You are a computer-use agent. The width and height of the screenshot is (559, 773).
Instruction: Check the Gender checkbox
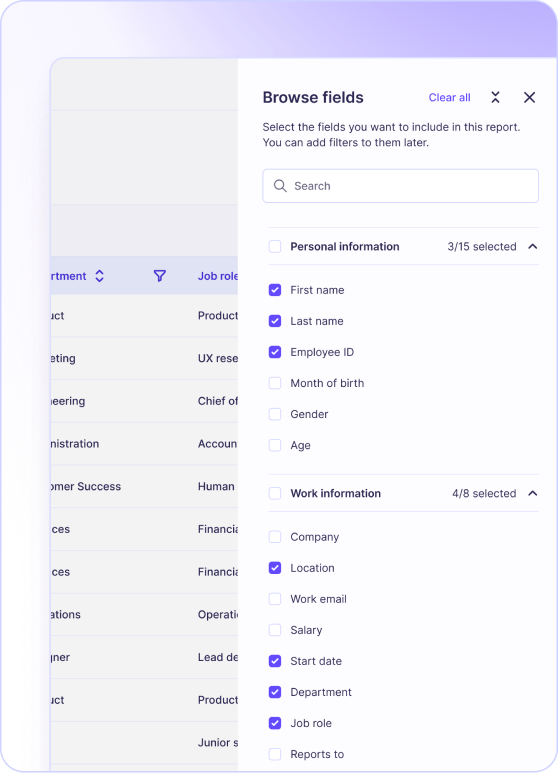tap(275, 414)
